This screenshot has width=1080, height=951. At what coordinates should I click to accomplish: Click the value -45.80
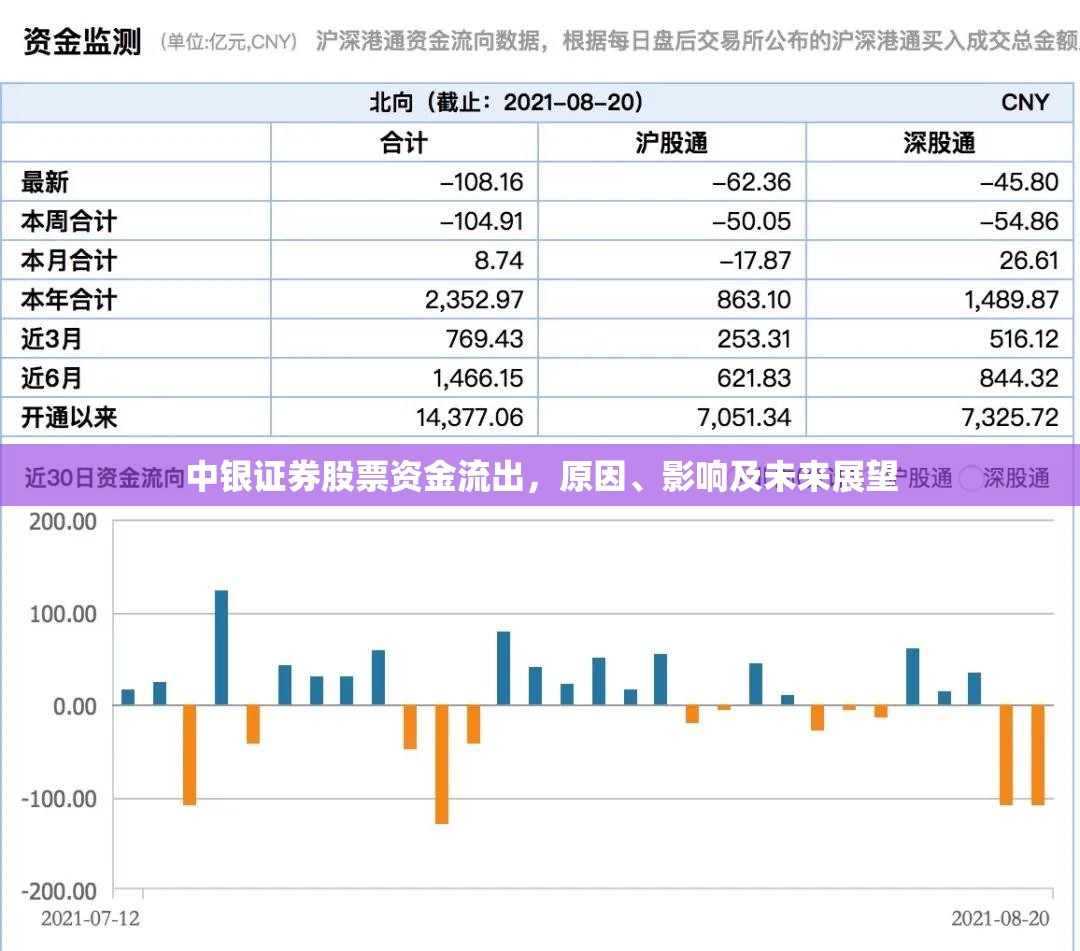tap(1019, 182)
